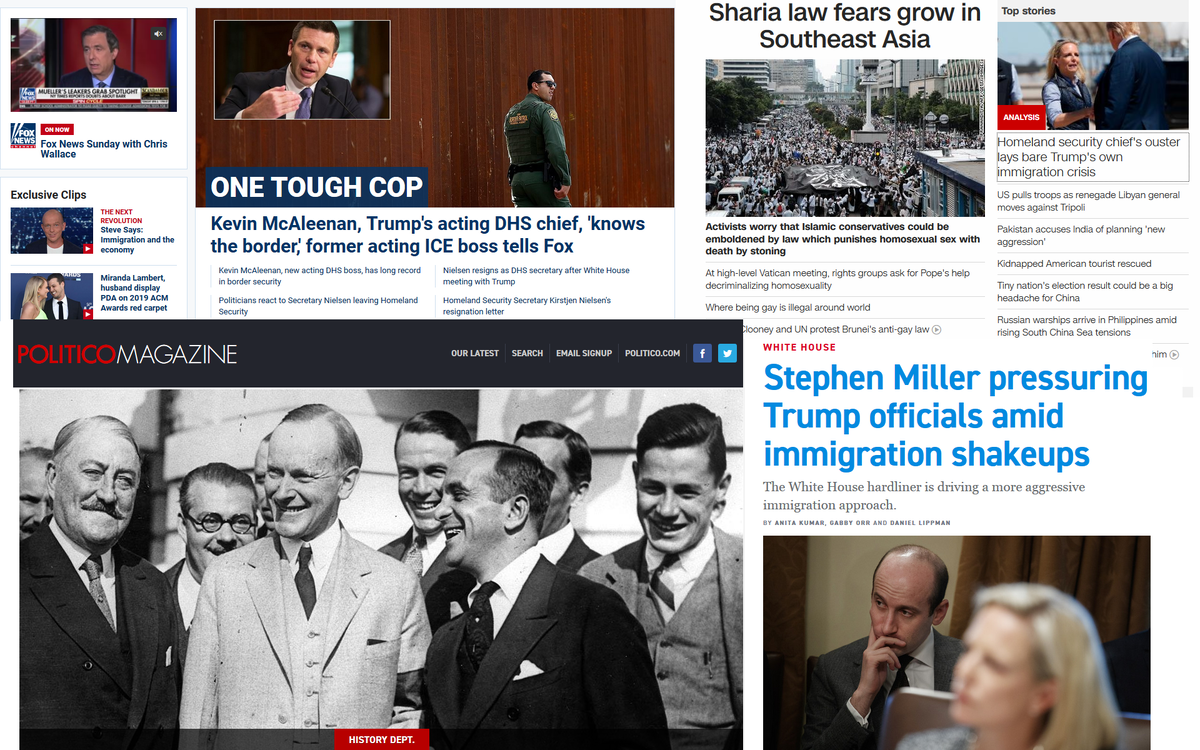Click the Top stories heading
1200x750 pixels.
pyautogui.click(x=1028, y=11)
